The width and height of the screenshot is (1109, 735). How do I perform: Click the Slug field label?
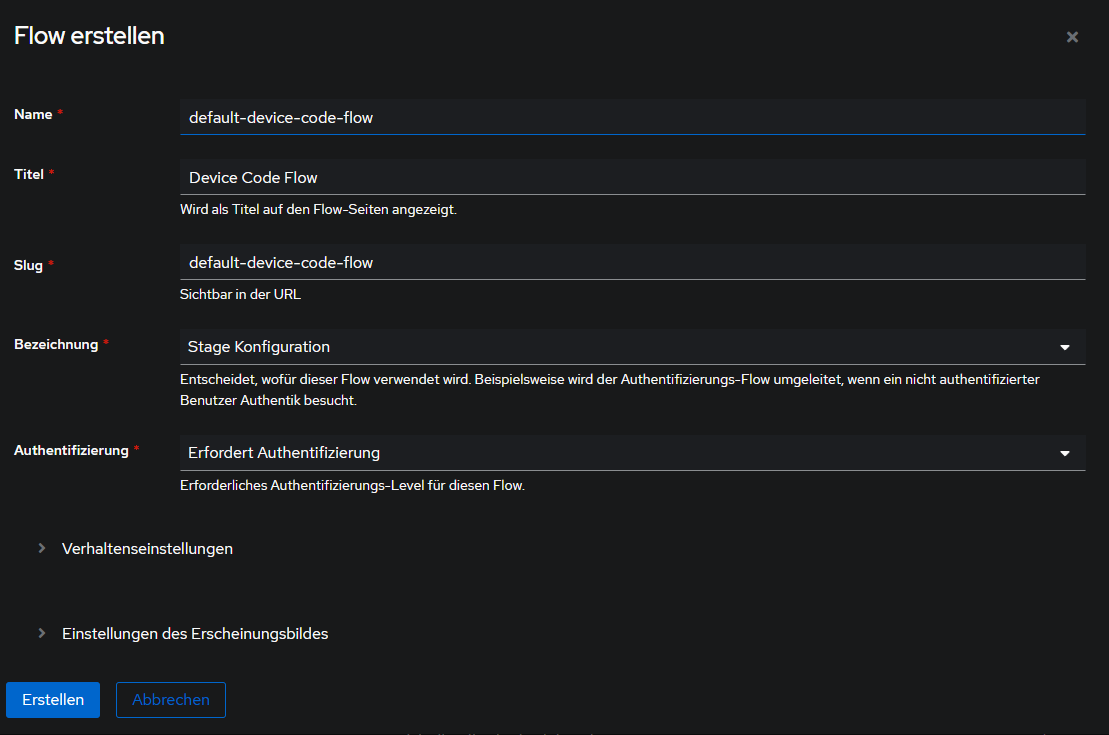29,265
